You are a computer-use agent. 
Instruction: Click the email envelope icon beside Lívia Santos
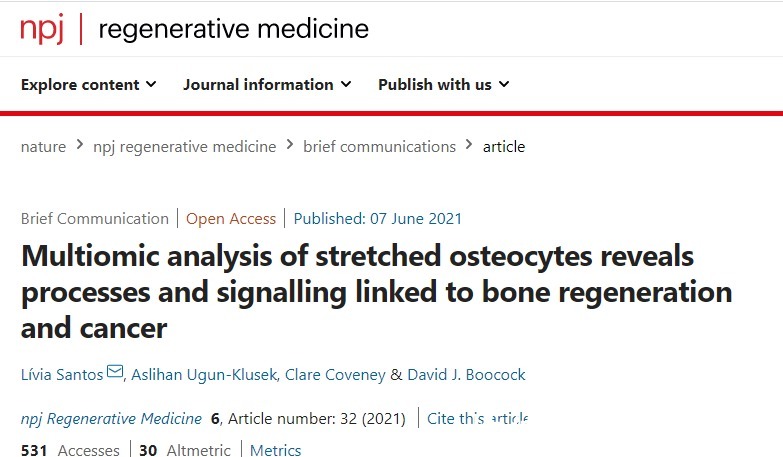point(115,373)
